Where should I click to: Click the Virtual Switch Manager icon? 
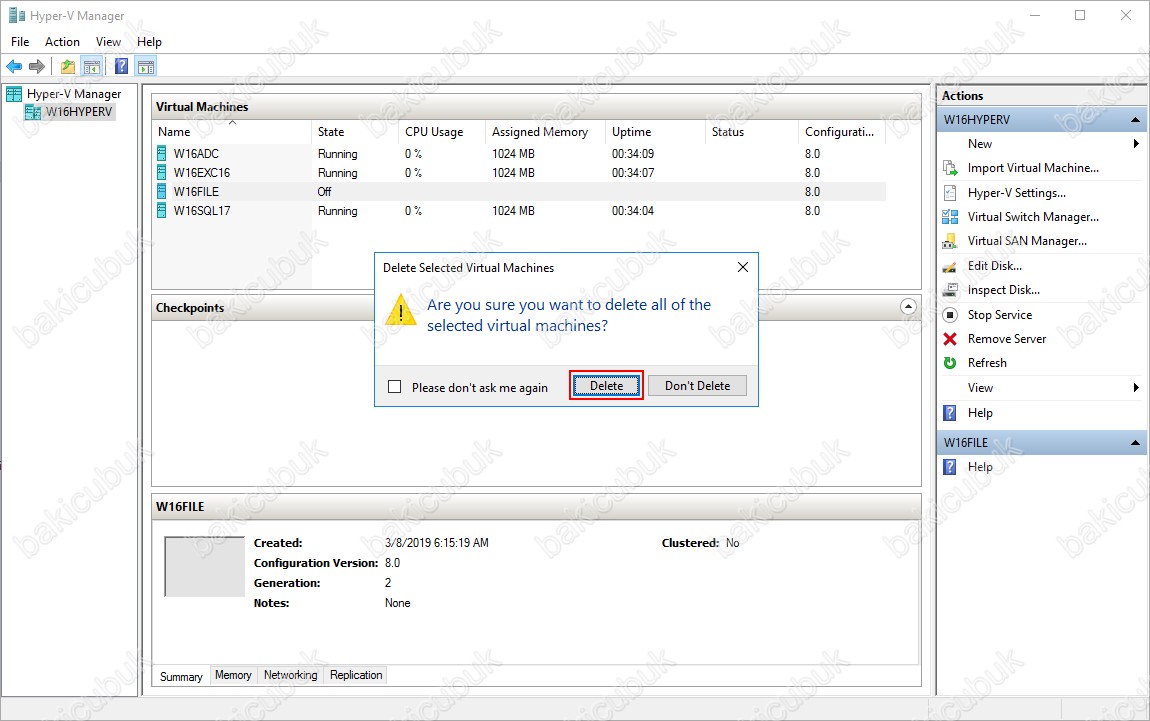(x=950, y=217)
